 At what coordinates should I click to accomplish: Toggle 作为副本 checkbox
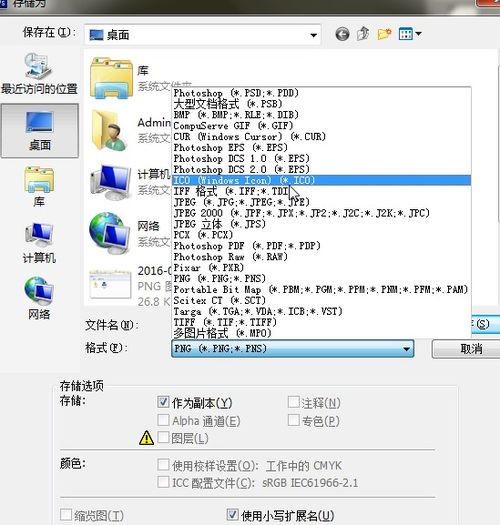pos(163,402)
